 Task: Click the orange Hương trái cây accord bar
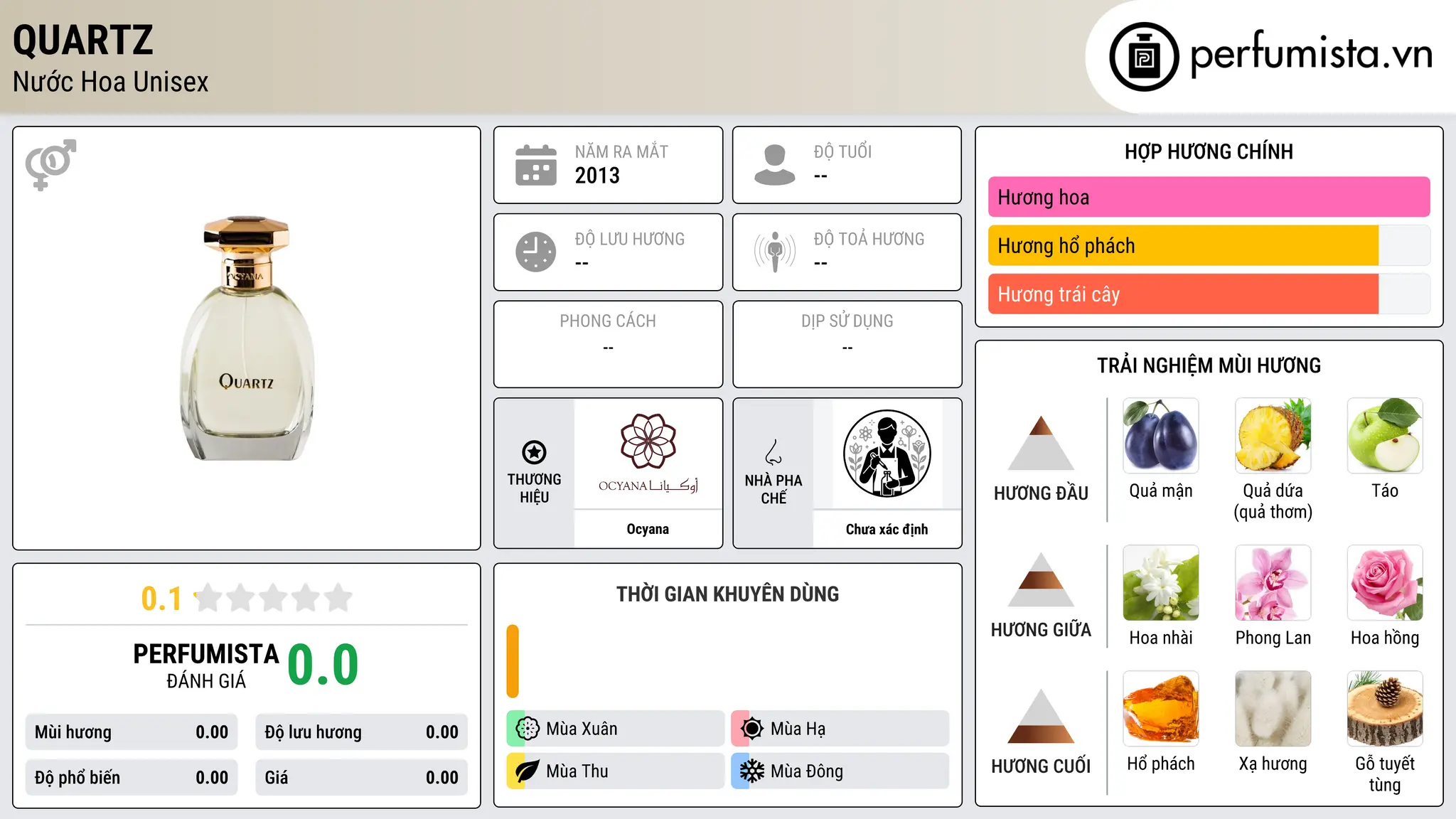1183,294
